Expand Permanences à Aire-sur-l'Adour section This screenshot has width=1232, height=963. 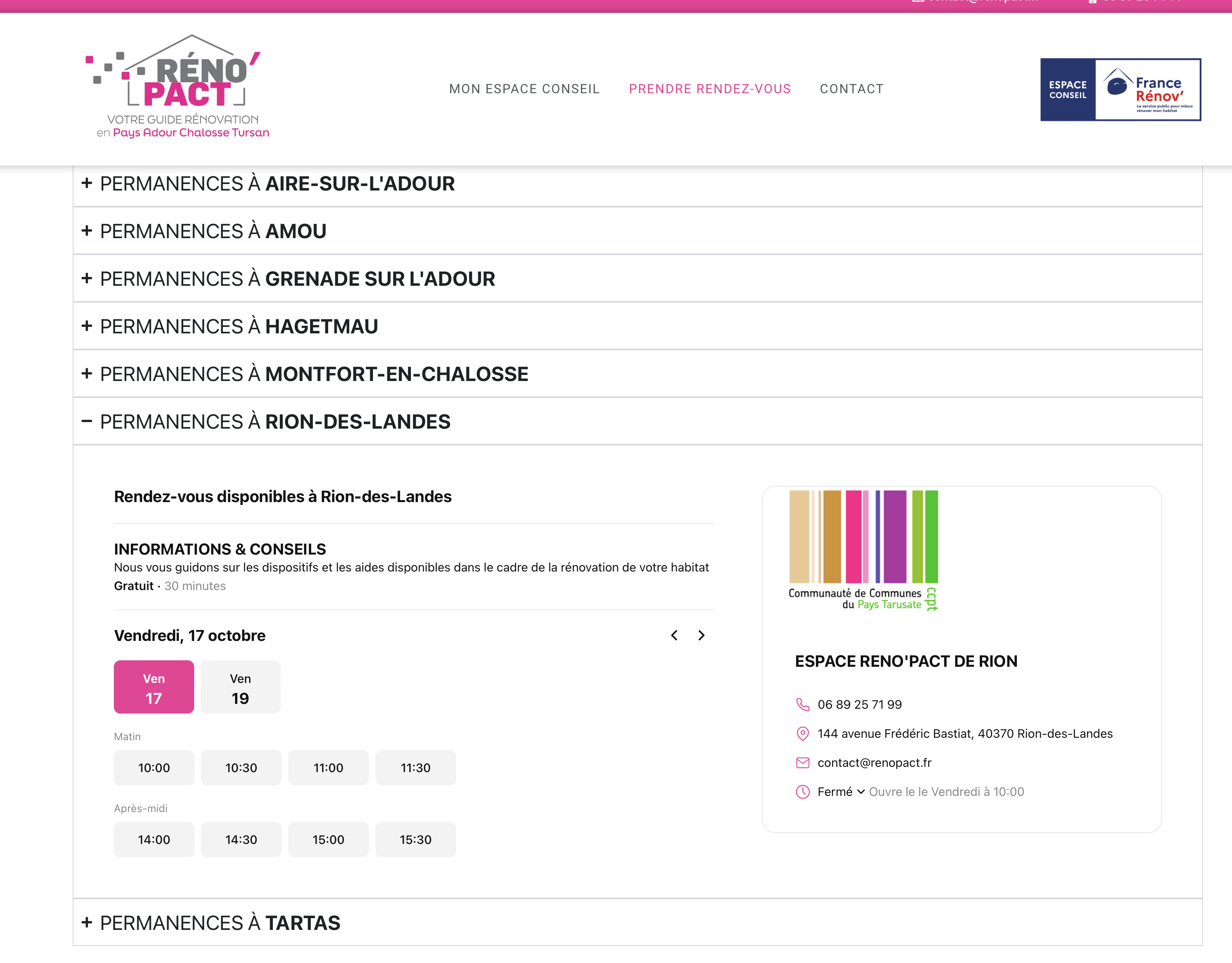277,184
